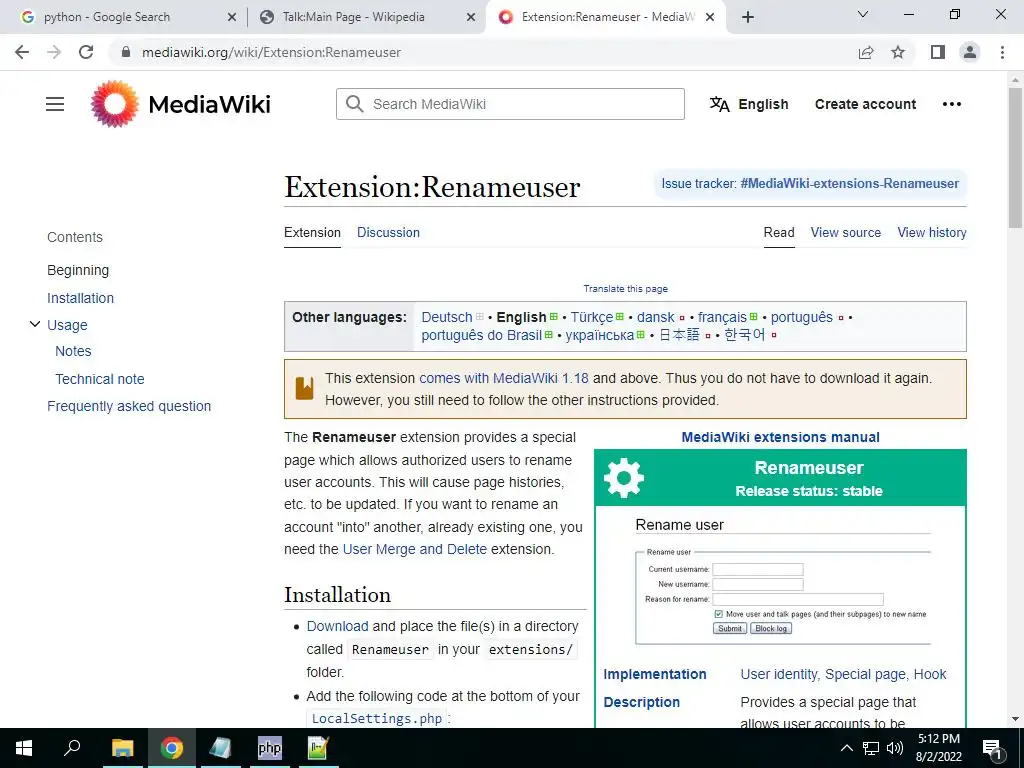Viewport: 1024px width, 768px height.
Task: Open File Explorer from taskbar
Action: point(122,748)
